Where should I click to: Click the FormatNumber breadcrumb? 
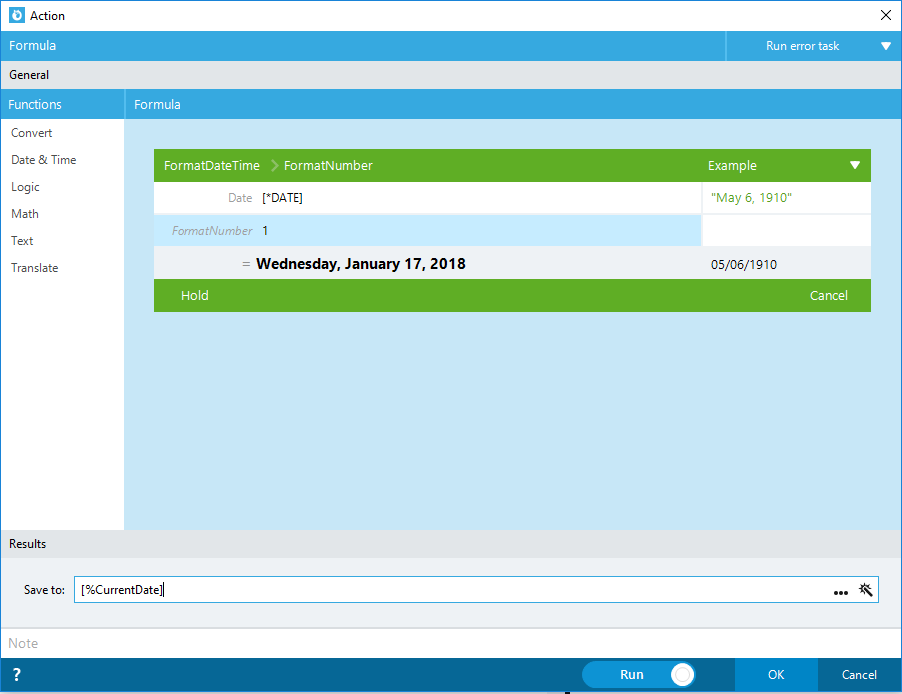(328, 166)
